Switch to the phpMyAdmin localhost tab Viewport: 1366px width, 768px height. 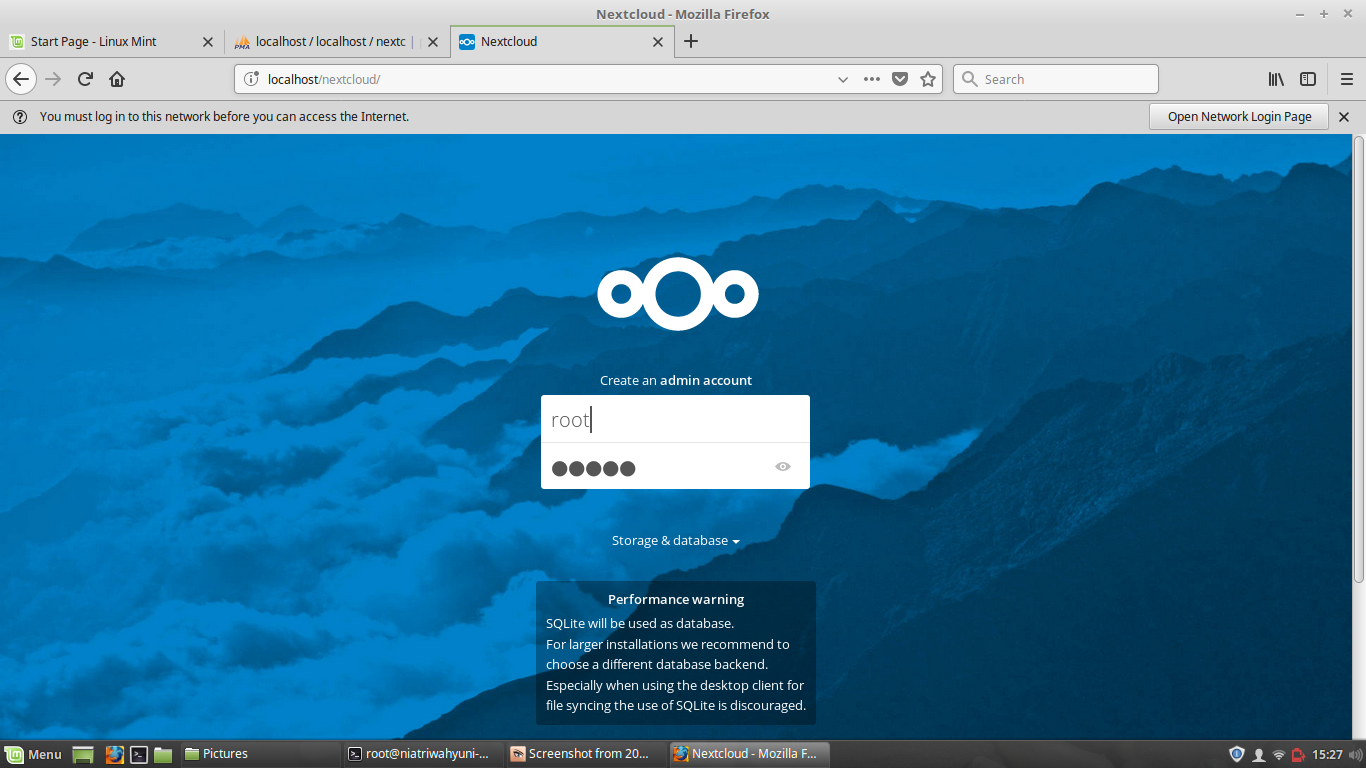point(330,42)
